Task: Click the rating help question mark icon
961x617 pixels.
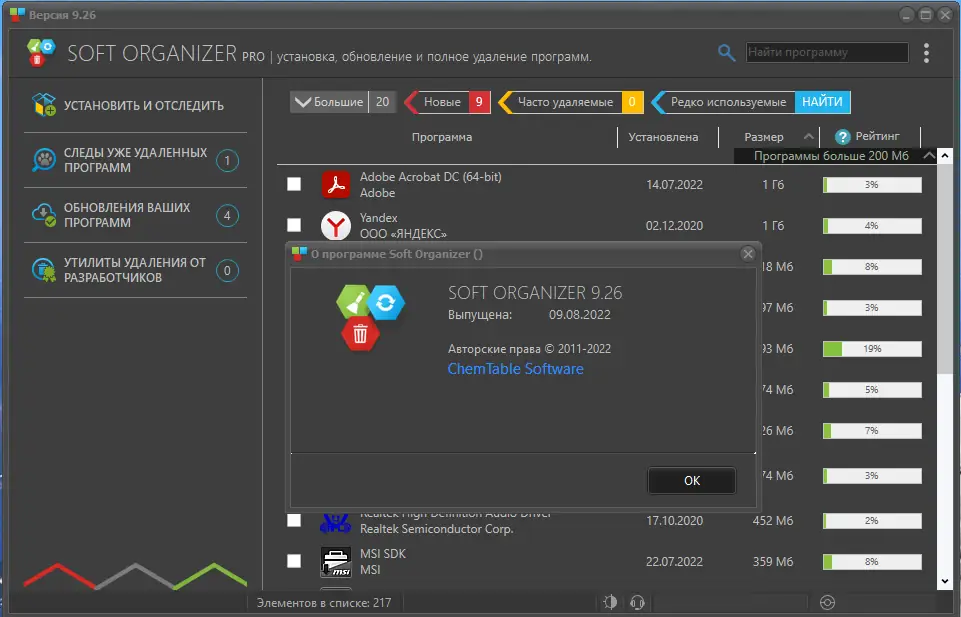Action: point(843,137)
